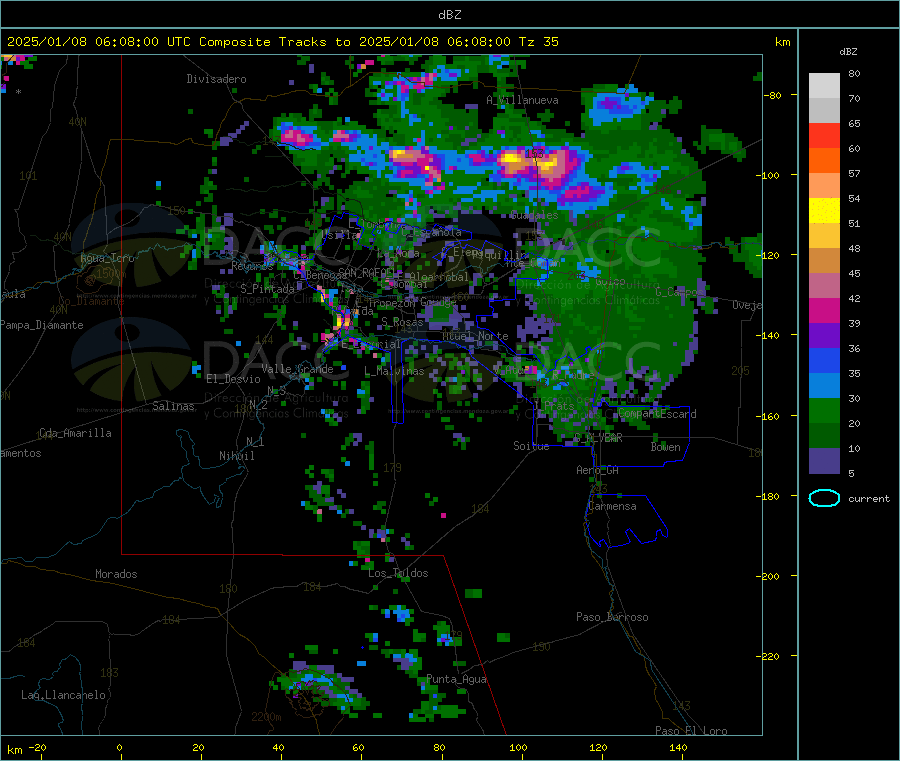Click the 'Paso_El_Loro' label
Viewport: 900px width, 761px height.
pyautogui.click(x=691, y=731)
